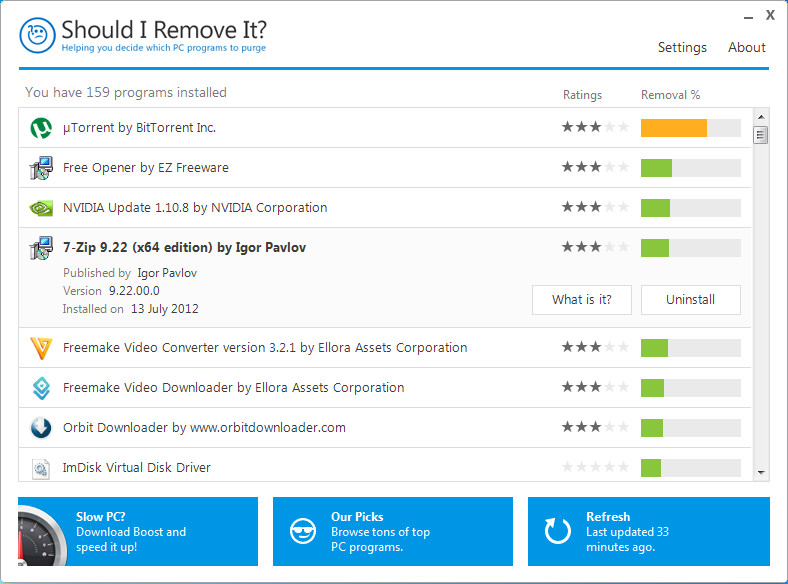Click the removal bar for 7-Zip
This screenshot has width=788, height=584.
coord(691,248)
